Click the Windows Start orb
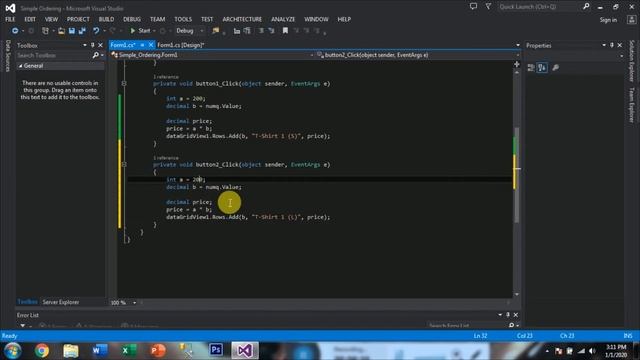Image resolution: width=640 pixels, height=360 pixels. [13, 351]
